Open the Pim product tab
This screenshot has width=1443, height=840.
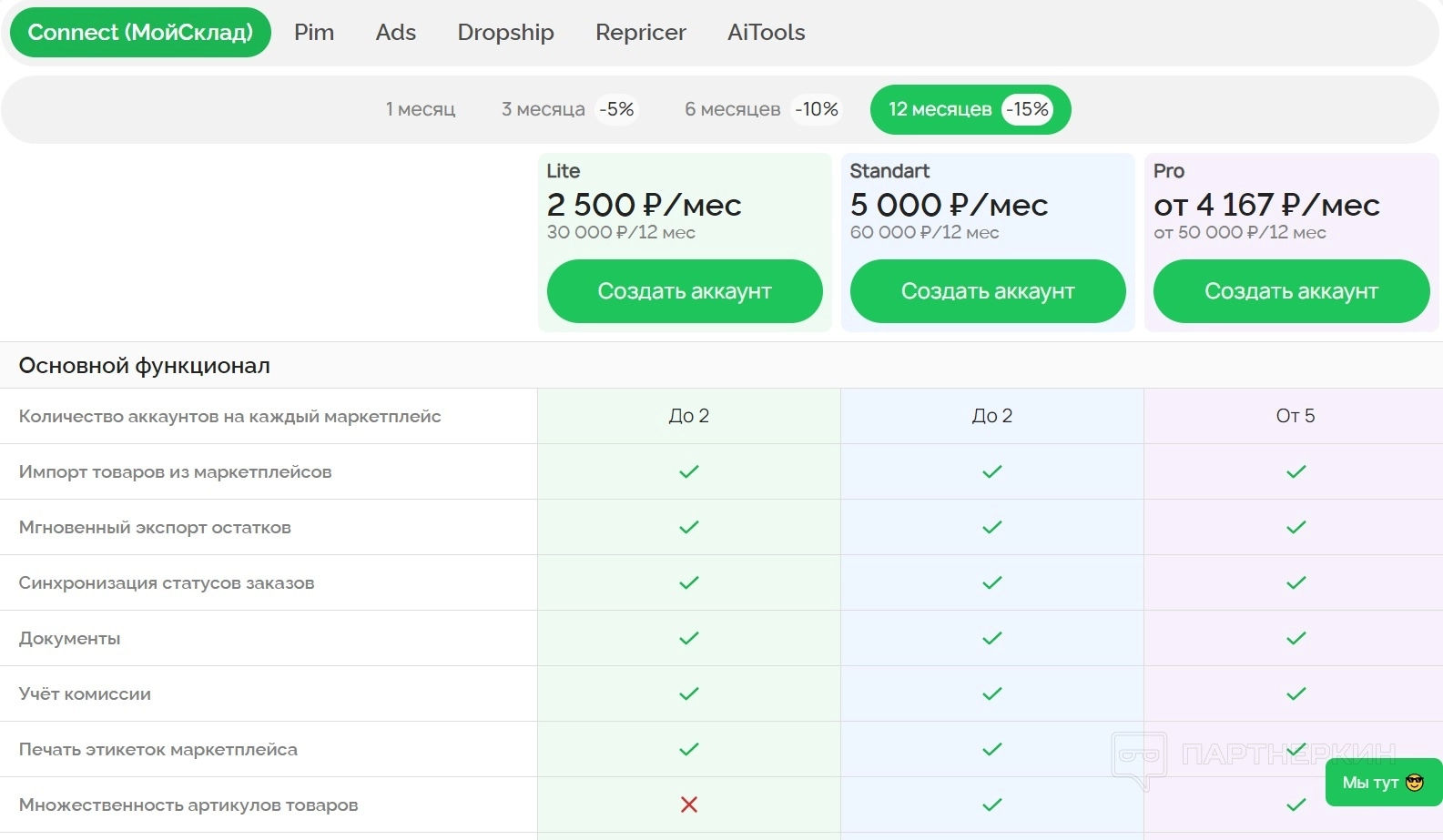coord(314,33)
